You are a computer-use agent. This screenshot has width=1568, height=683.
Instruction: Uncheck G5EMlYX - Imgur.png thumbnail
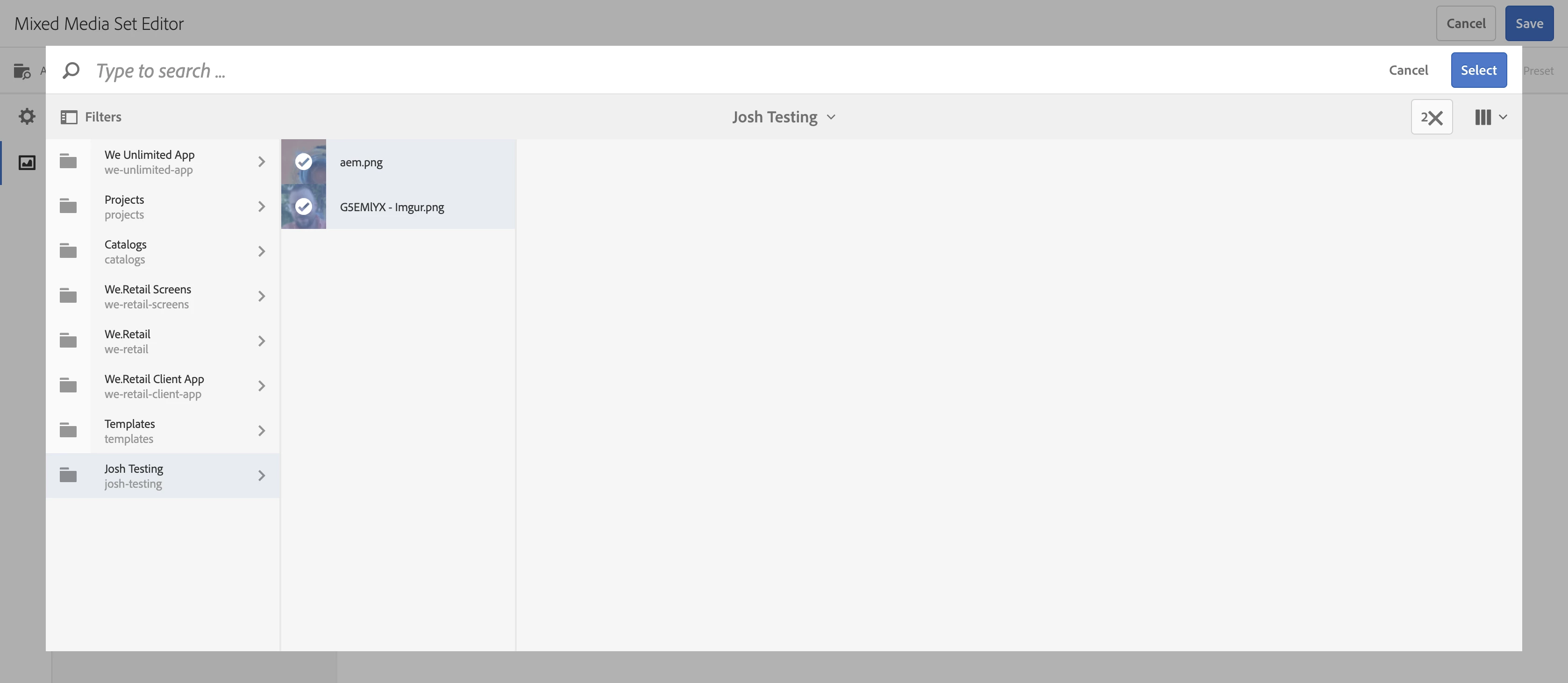click(303, 207)
